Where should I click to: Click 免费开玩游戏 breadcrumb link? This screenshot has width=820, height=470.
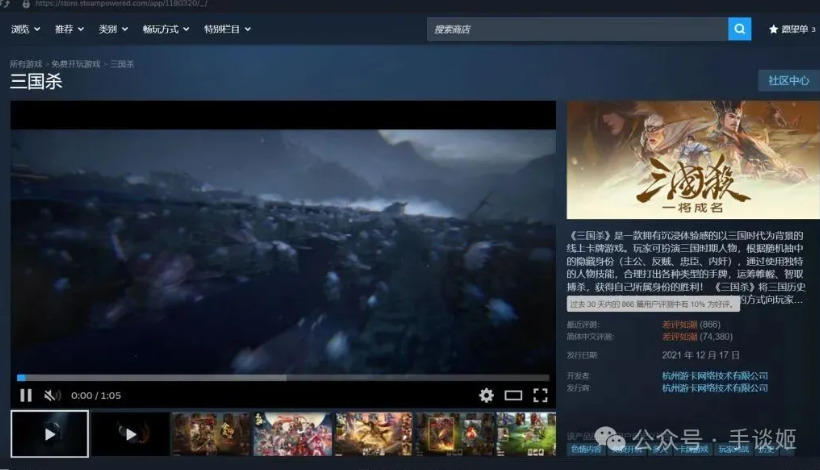[x=76, y=64]
